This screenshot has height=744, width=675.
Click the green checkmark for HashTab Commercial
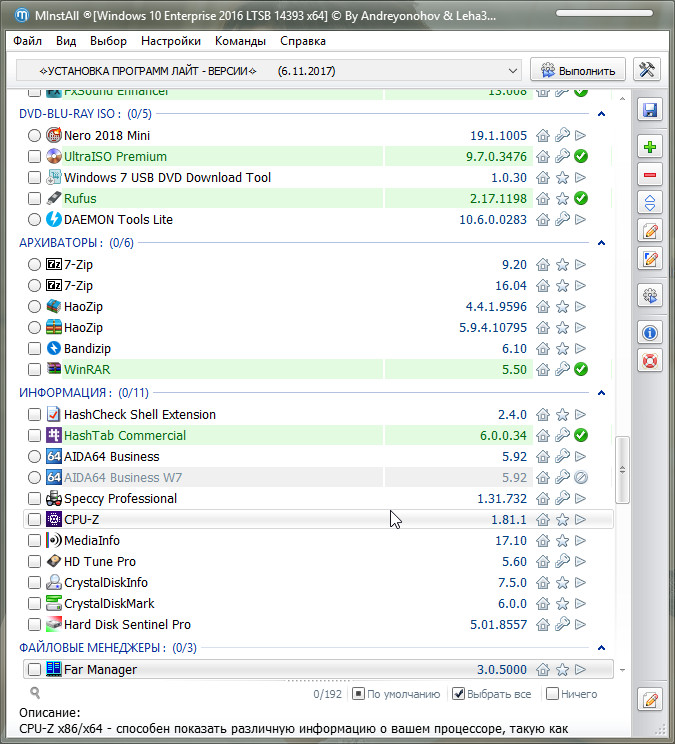(581, 435)
